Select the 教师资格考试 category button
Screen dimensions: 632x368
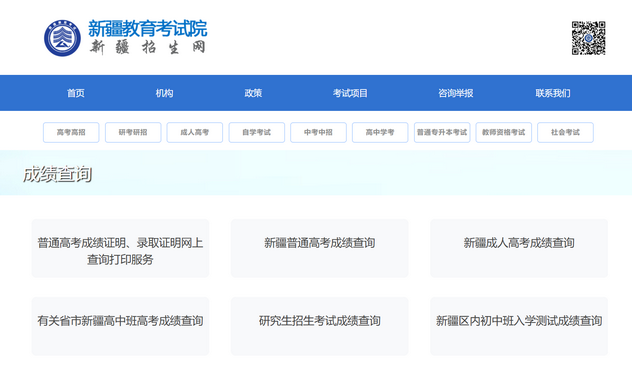pyautogui.click(x=504, y=132)
